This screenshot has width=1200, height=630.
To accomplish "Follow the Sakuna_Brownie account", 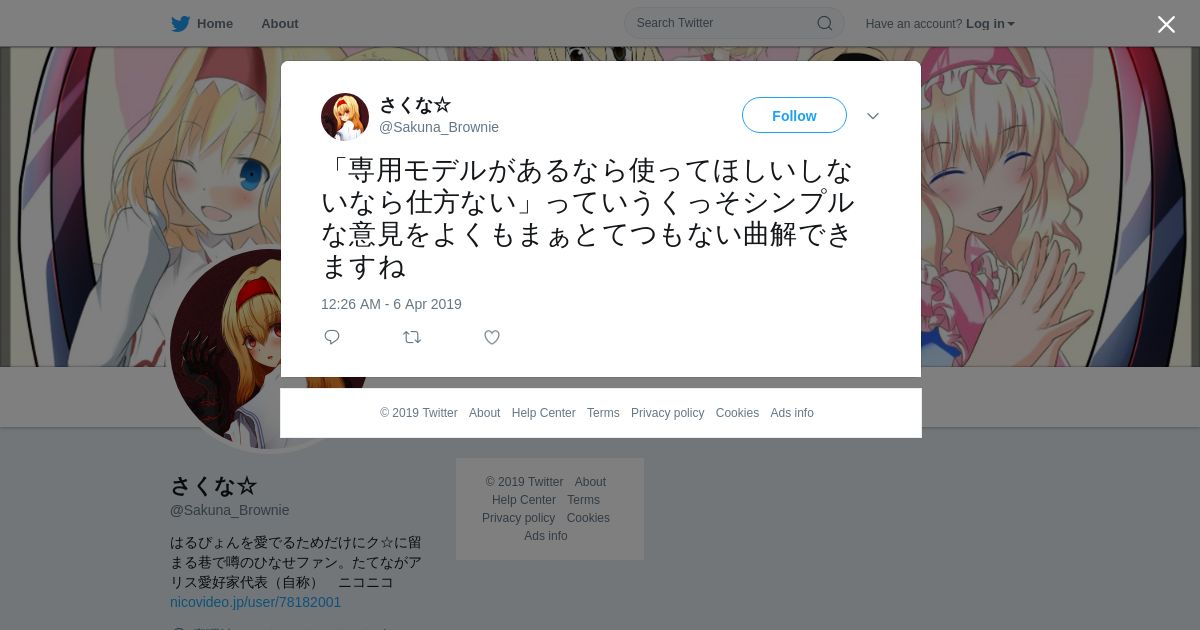I will click(x=794, y=115).
